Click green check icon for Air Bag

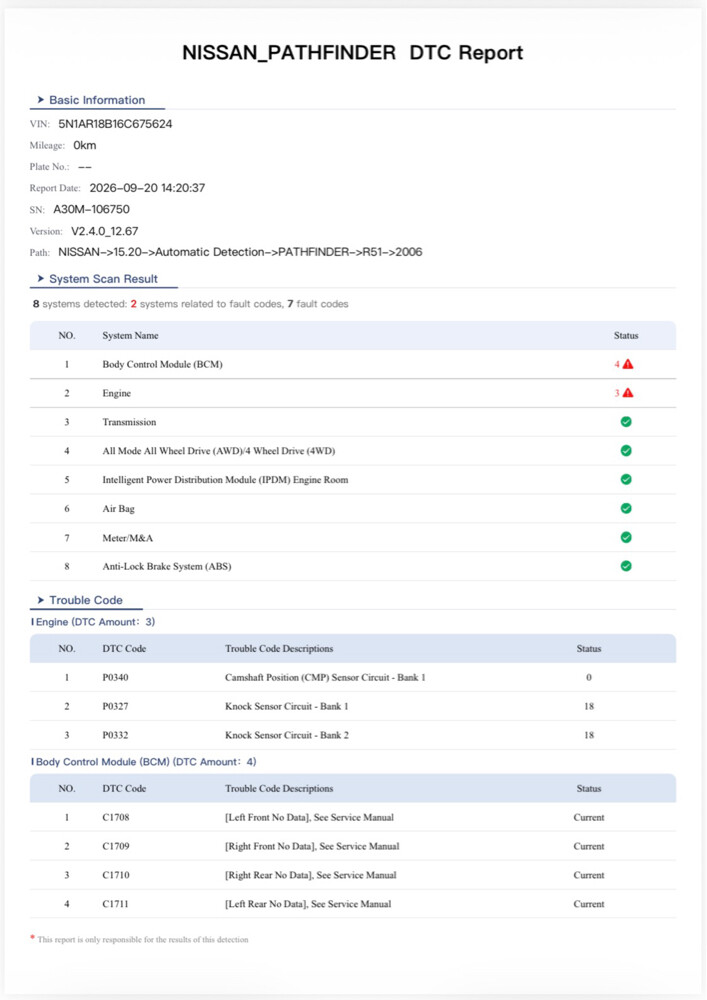tap(626, 508)
